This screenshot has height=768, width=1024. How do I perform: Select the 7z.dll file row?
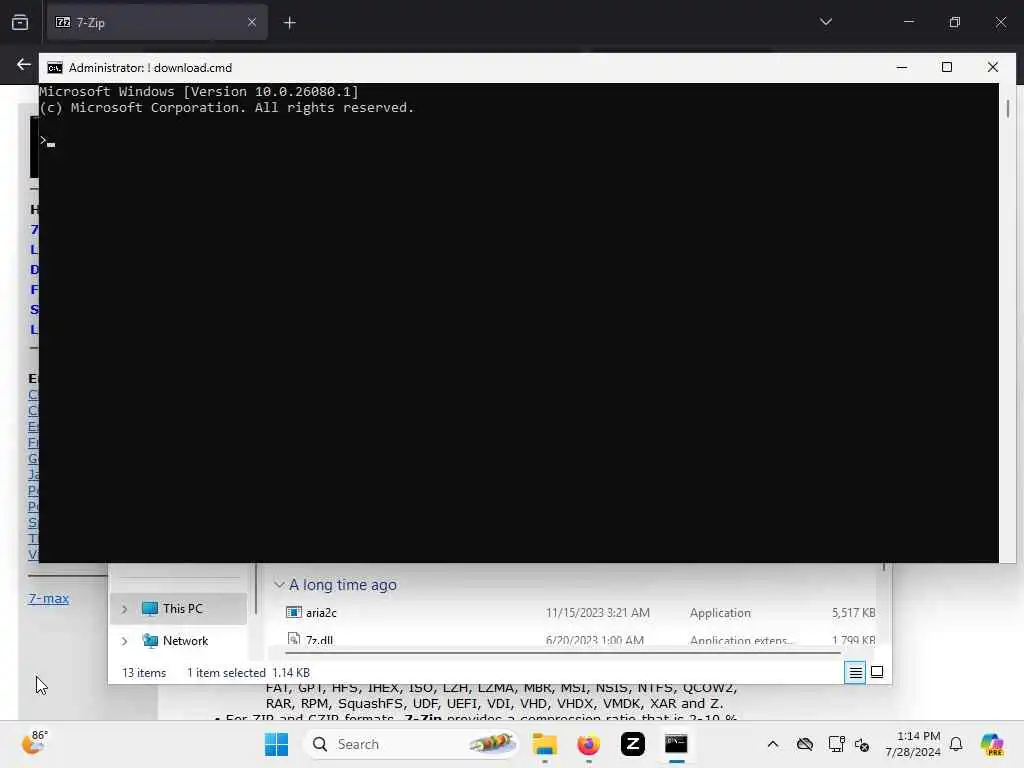(581, 640)
